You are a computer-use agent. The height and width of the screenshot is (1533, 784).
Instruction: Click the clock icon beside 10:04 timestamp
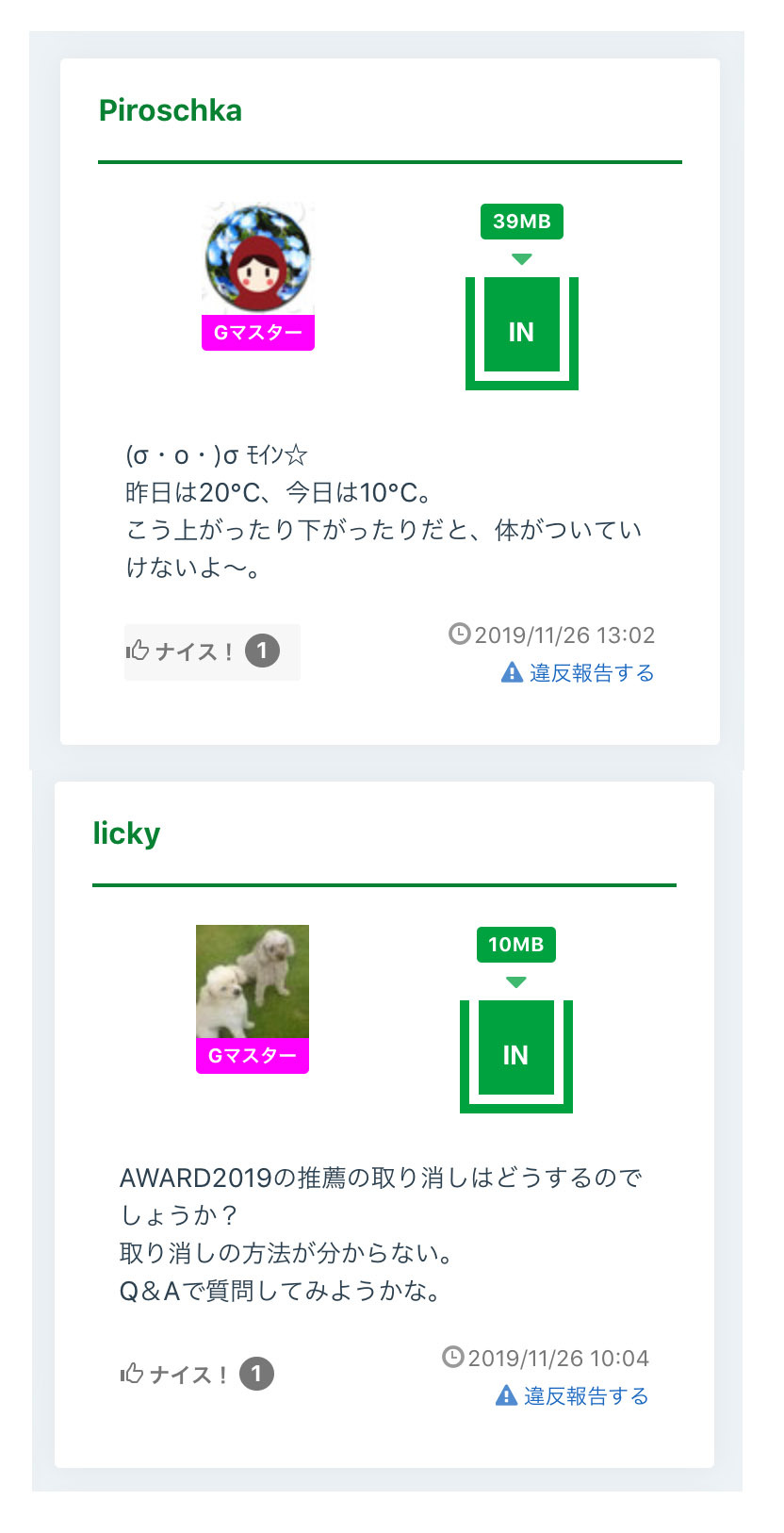(453, 1357)
